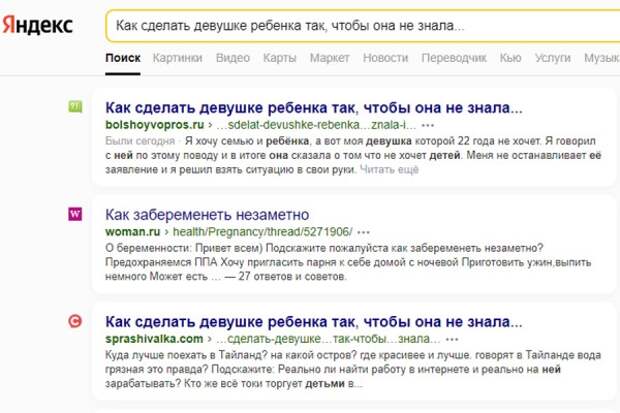This screenshot has height=413, width=620.
Task: Click the bolshoyvopros.ru '…sdelat-devushke-rebenka' path link
Action: 316,125
